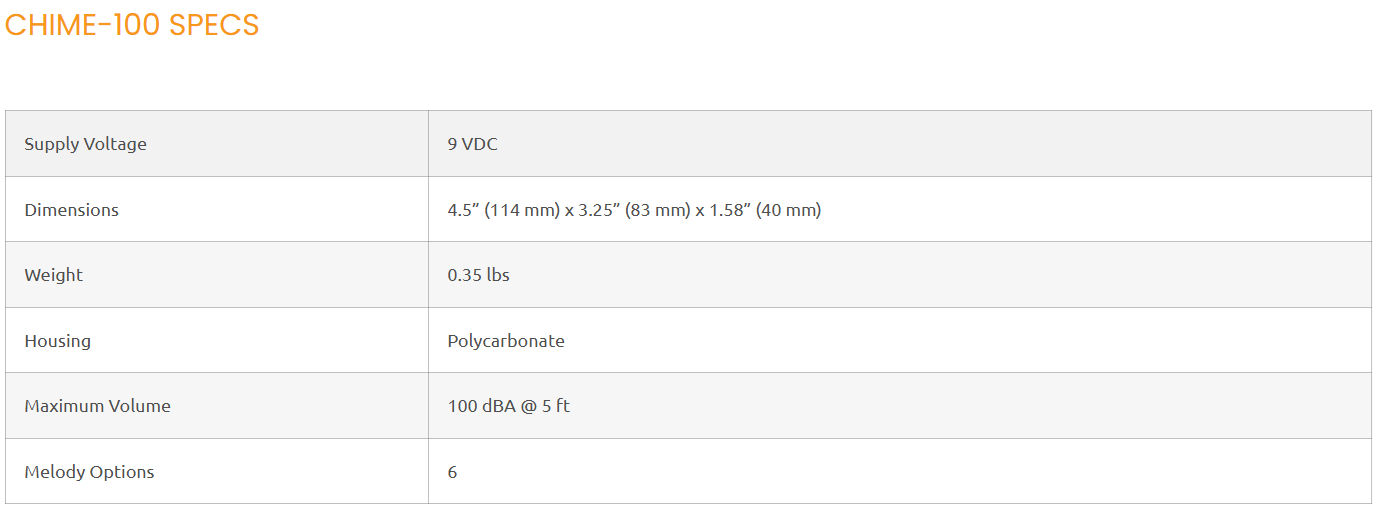The width and height of the screenshot is (1379, 507).
Task: Click the 5 ft distance text
Action: click(557, 406)
